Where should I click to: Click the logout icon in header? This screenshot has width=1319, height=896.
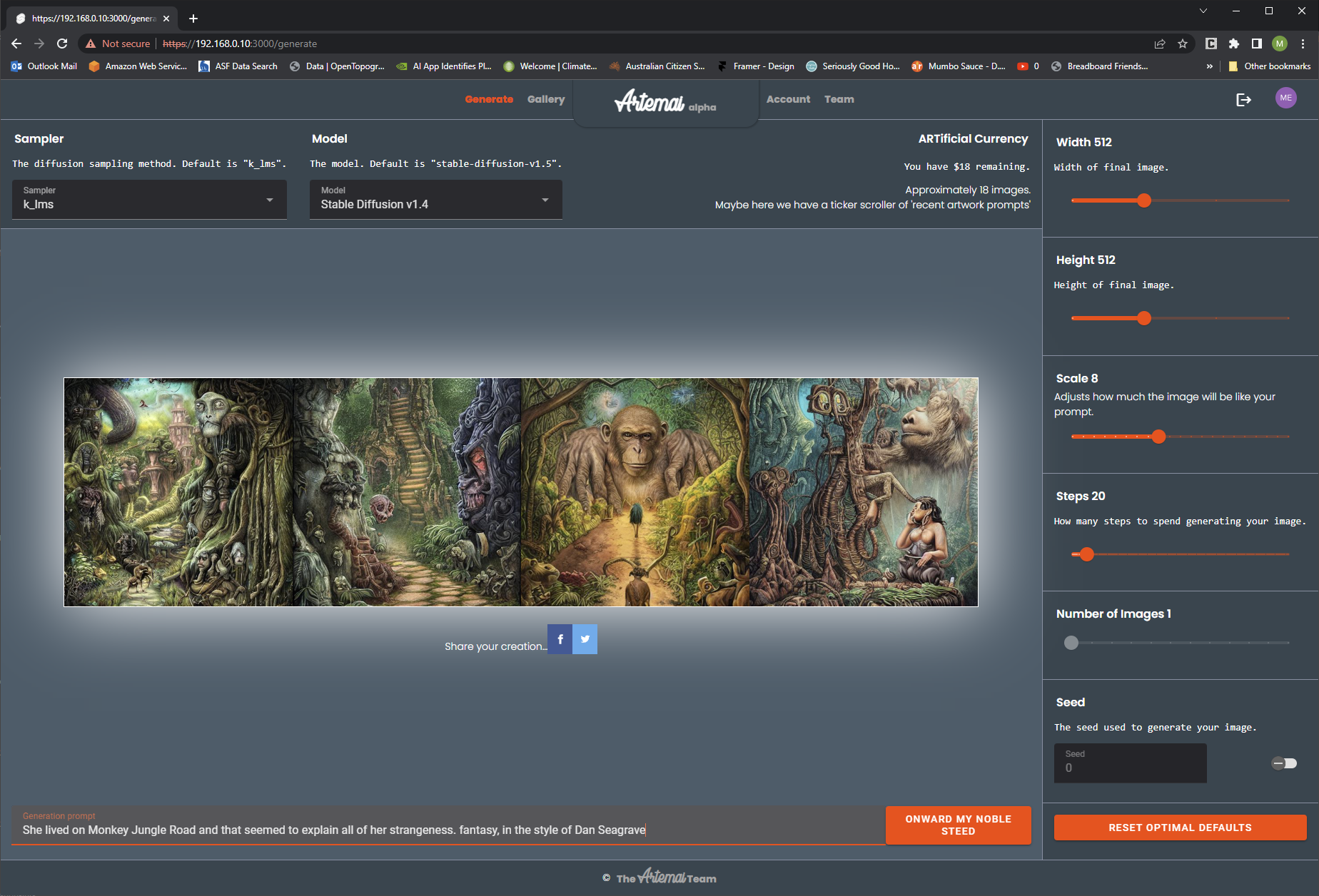[x=1243, y=99]
